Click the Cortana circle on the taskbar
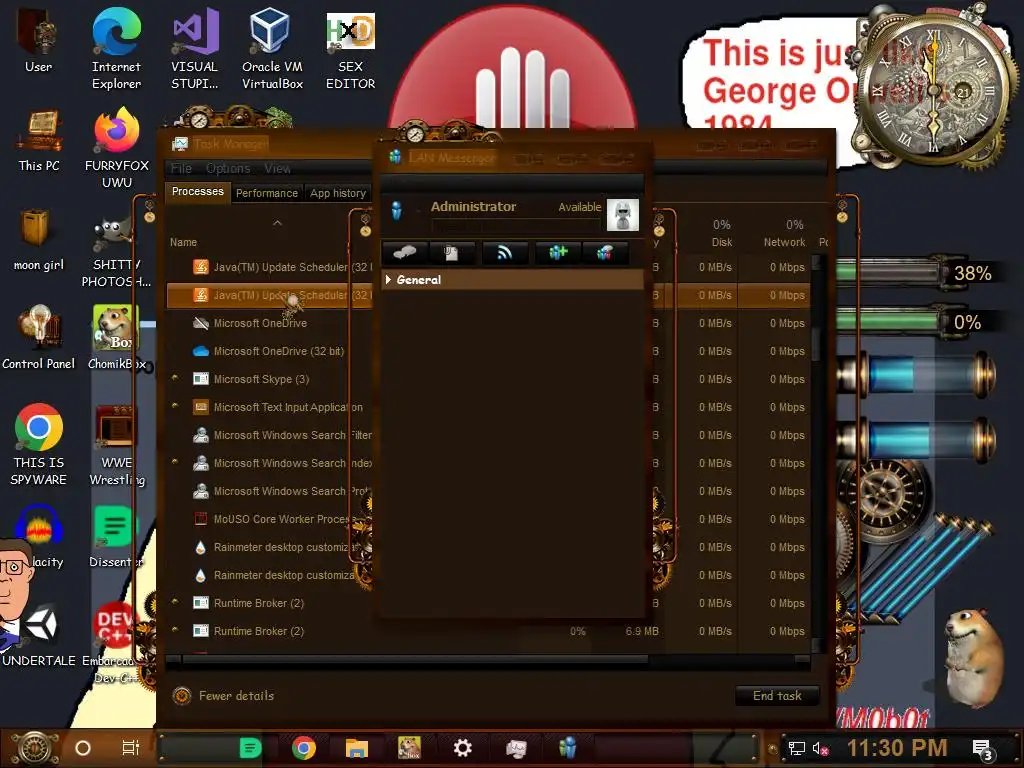1024x768 pixels. 82,748
